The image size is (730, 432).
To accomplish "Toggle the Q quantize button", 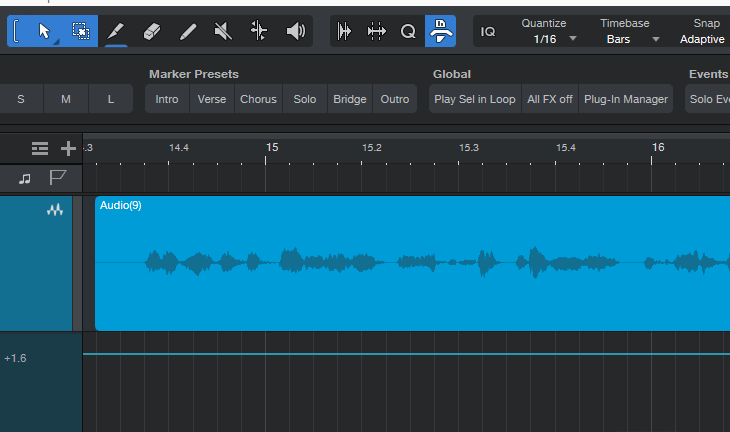I will click(x=408, y=31).
